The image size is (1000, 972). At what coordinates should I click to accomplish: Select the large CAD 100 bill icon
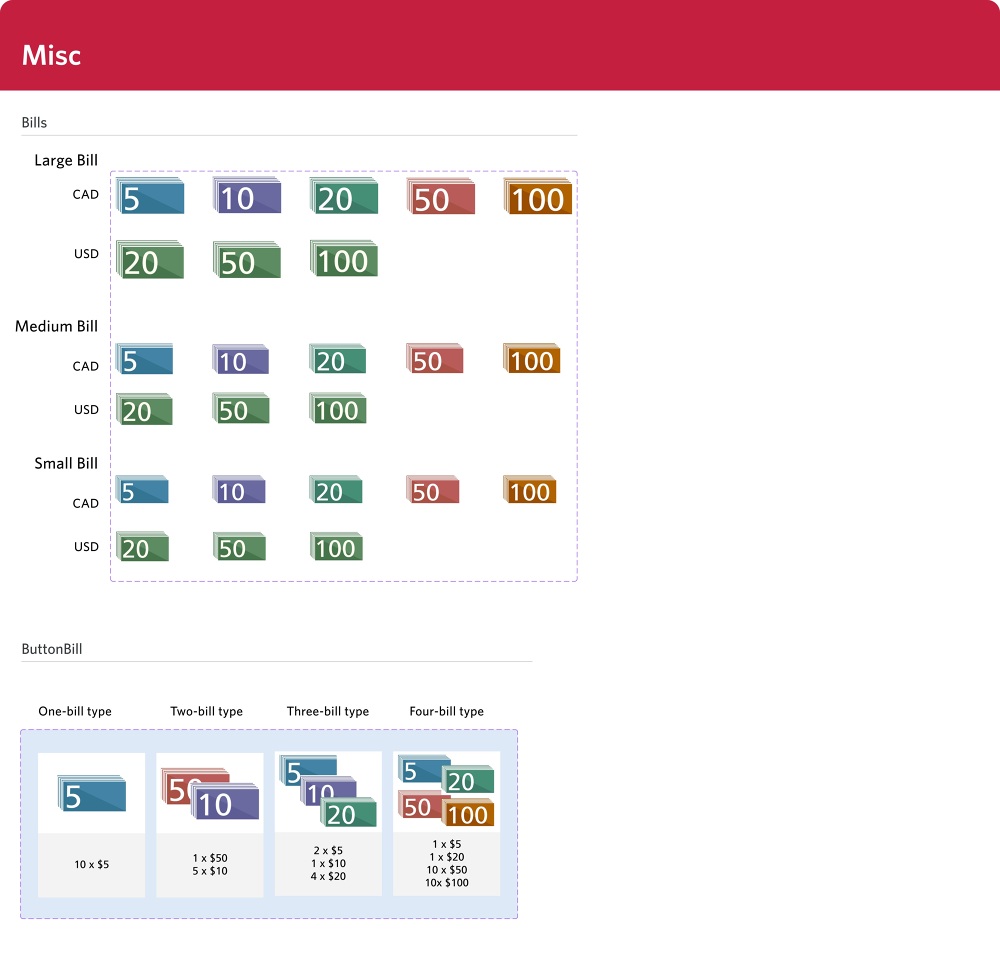coord(538,196)
